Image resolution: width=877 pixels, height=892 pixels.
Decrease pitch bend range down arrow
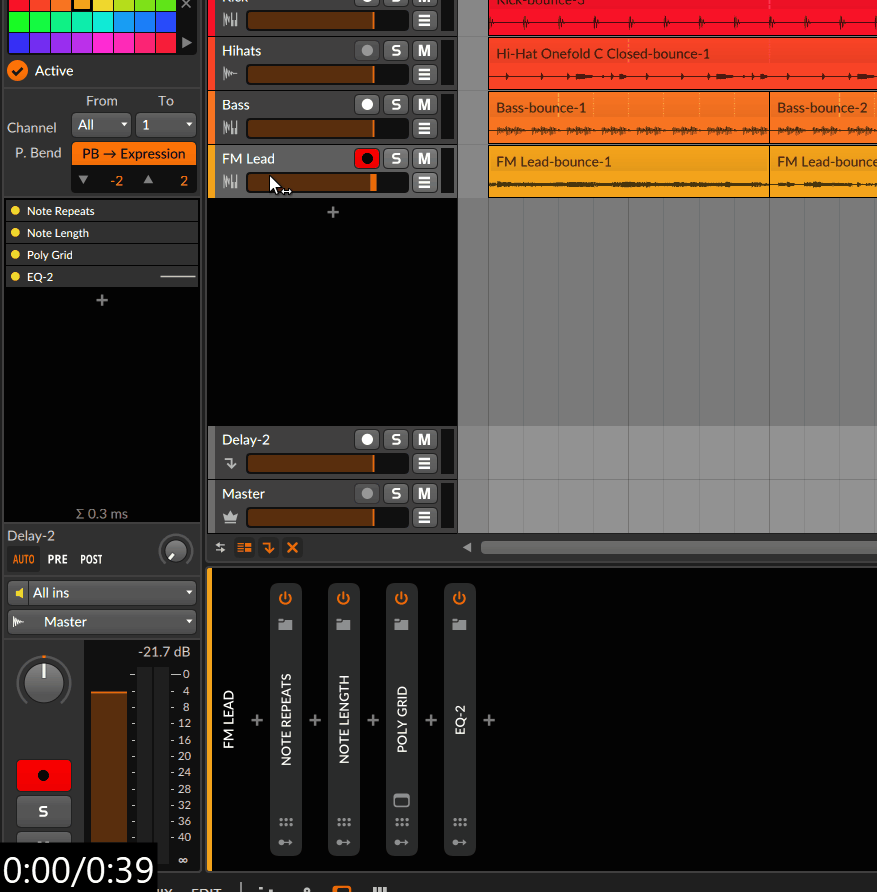click(x=84, y=180)
